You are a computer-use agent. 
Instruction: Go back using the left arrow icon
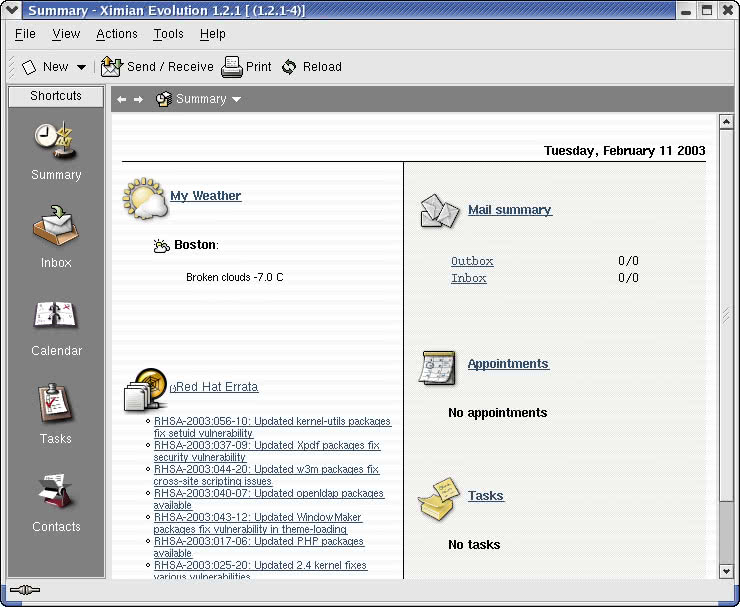pos(121,99)
